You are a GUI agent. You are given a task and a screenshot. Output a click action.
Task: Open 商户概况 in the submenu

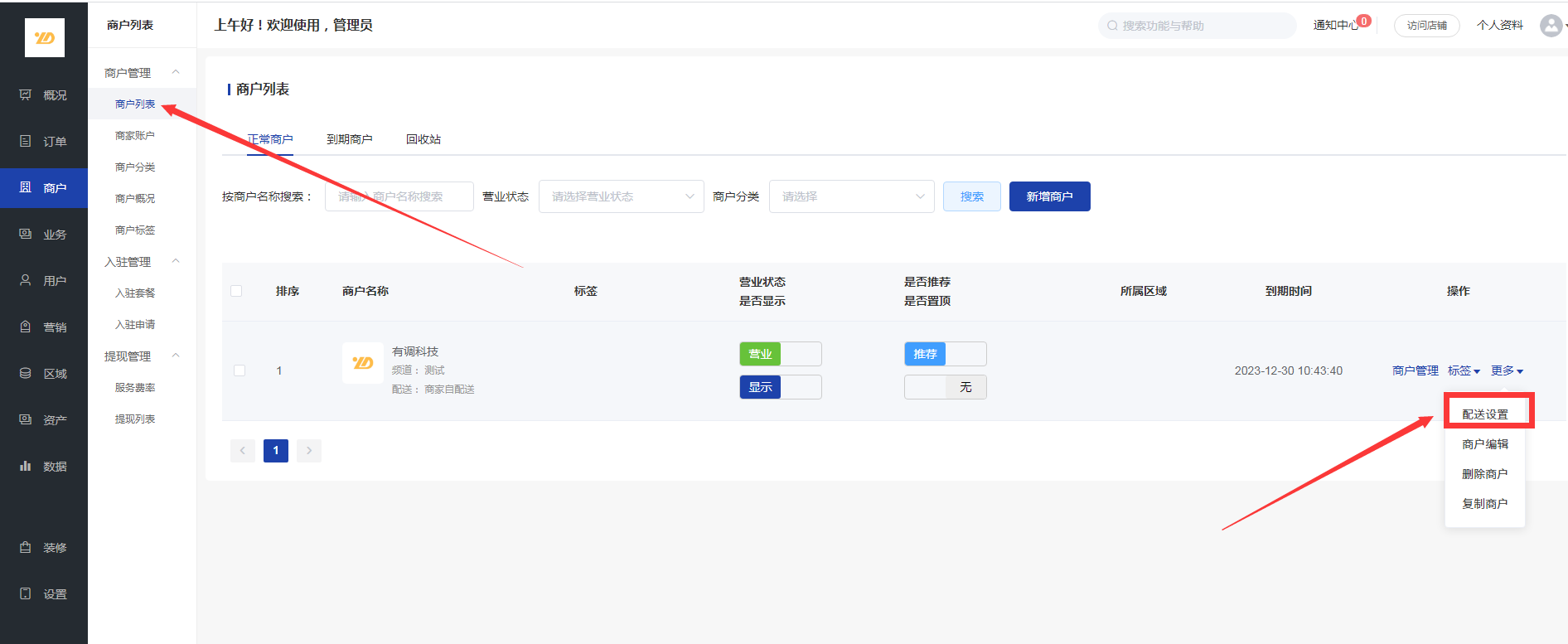[x=135, y=198]
